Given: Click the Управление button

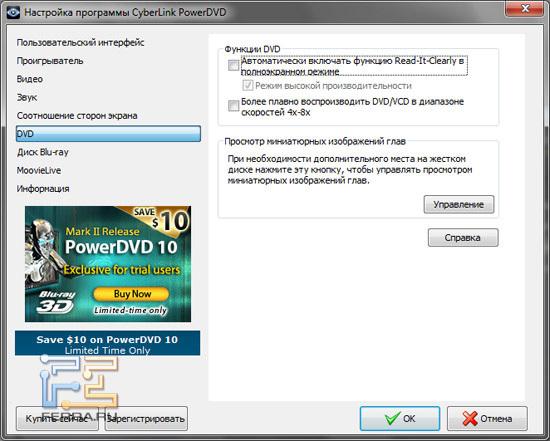Looking at the screenshot, I should click(x=459, y=205).
